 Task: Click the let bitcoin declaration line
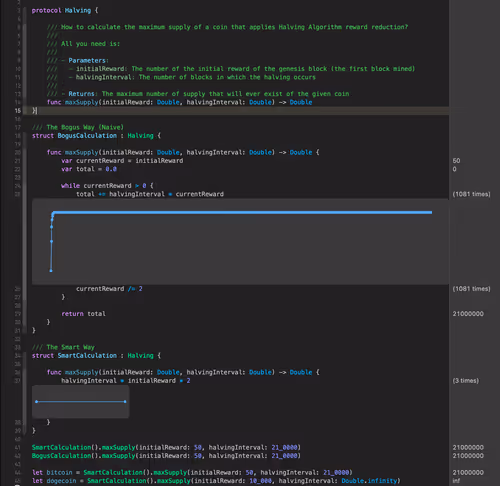(x=192, y=472)
